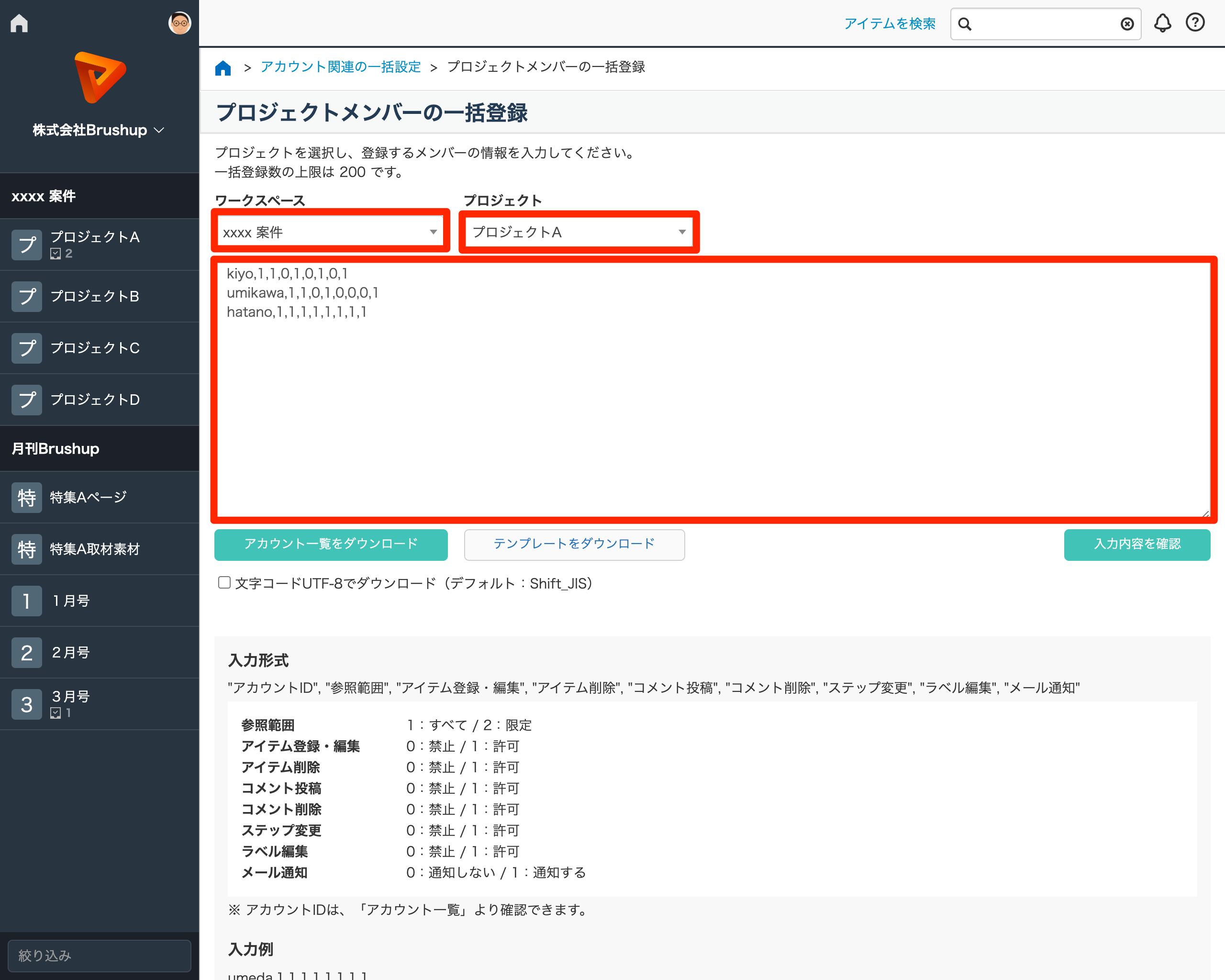Viewport: 1225px width, 980px height.
Task: Open プロジェクトB in the sidebar
Action: point(95,296)
